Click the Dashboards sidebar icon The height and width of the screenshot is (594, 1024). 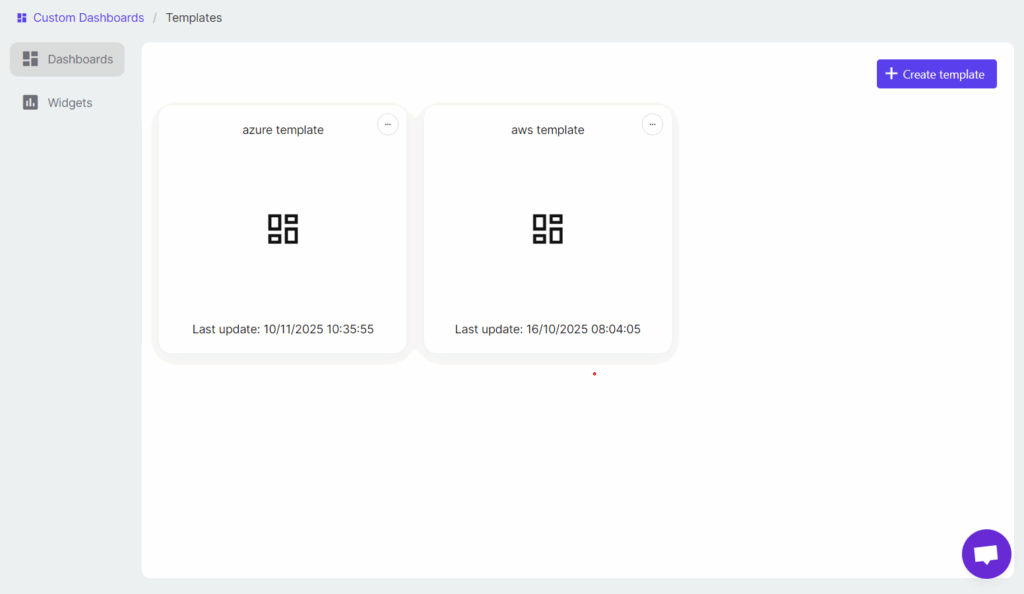[30, 59]
